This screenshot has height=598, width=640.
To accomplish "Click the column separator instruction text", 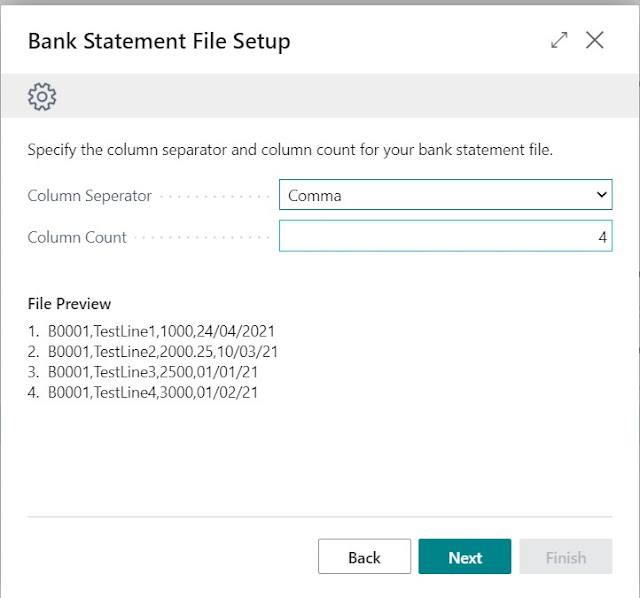I will (x=290, y=150).
